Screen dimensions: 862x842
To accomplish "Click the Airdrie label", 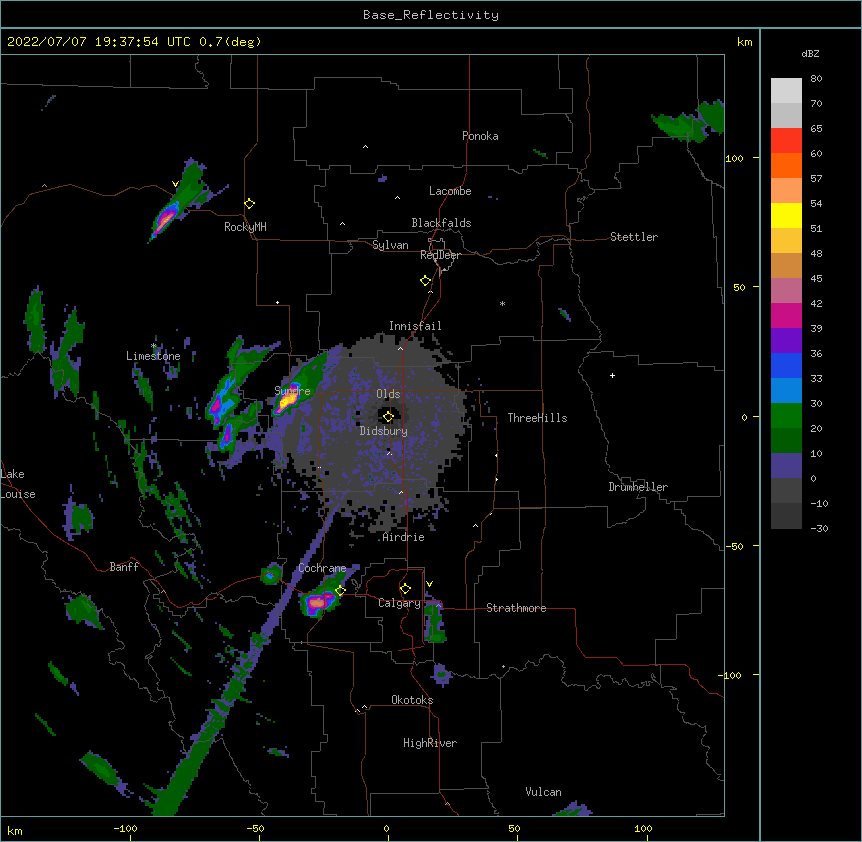I will [404, 537].
